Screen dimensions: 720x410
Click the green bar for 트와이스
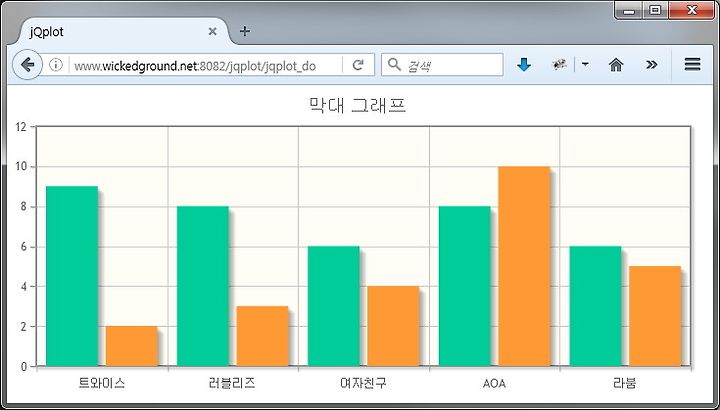72,276
